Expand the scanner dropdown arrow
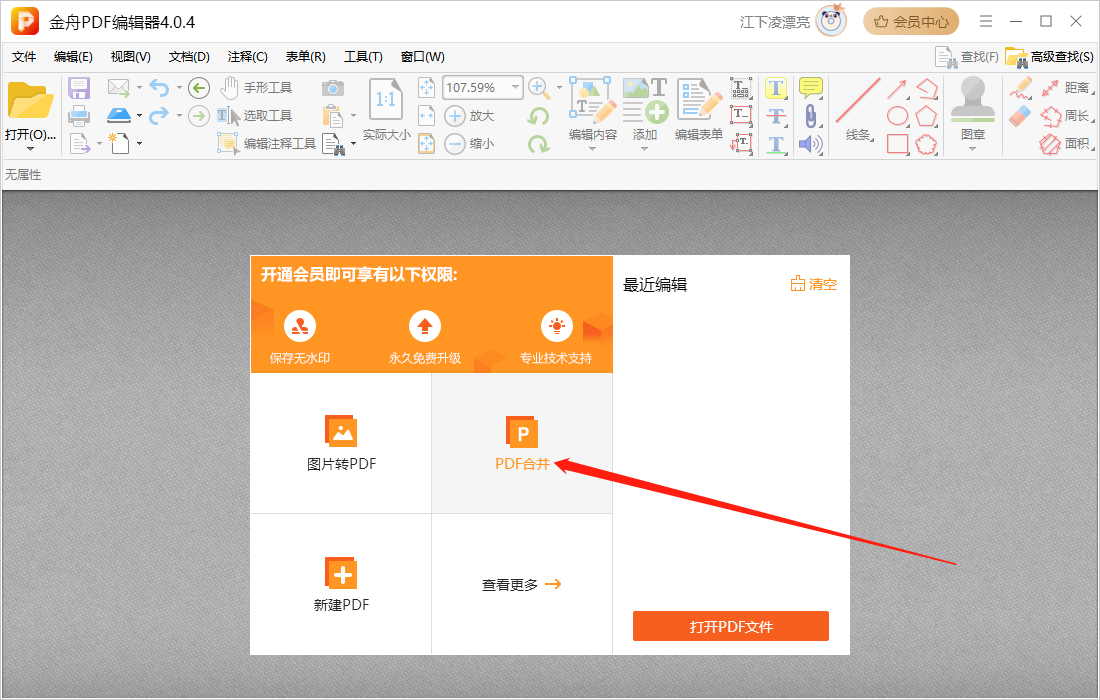 [139, 116]
